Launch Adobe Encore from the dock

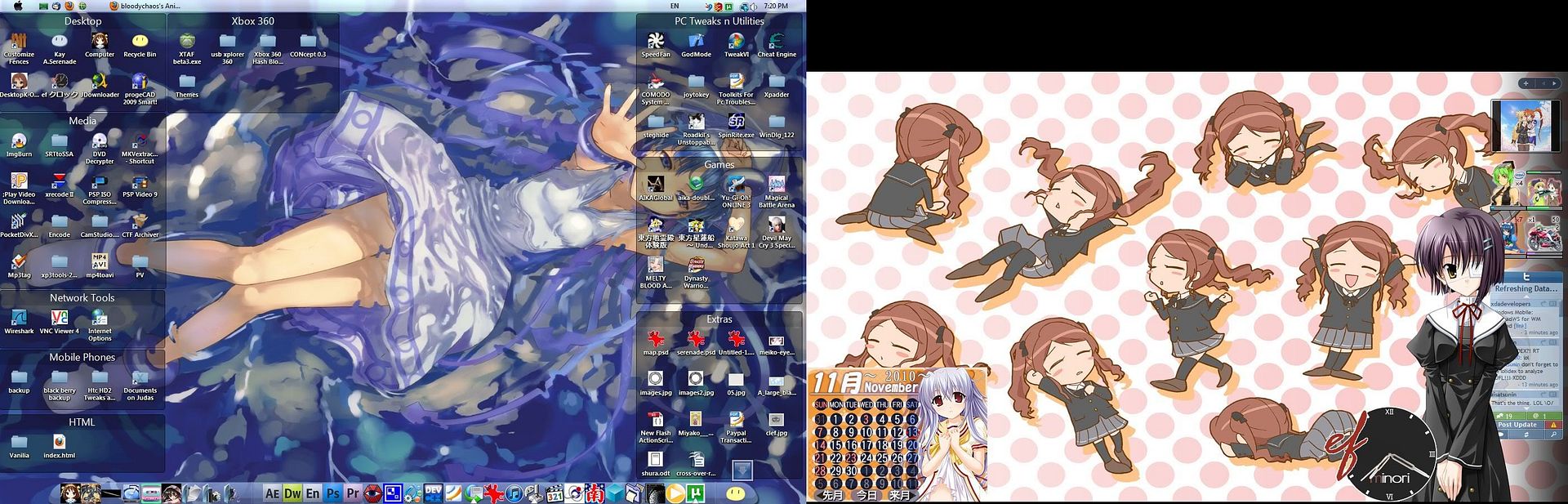(312, 493)
